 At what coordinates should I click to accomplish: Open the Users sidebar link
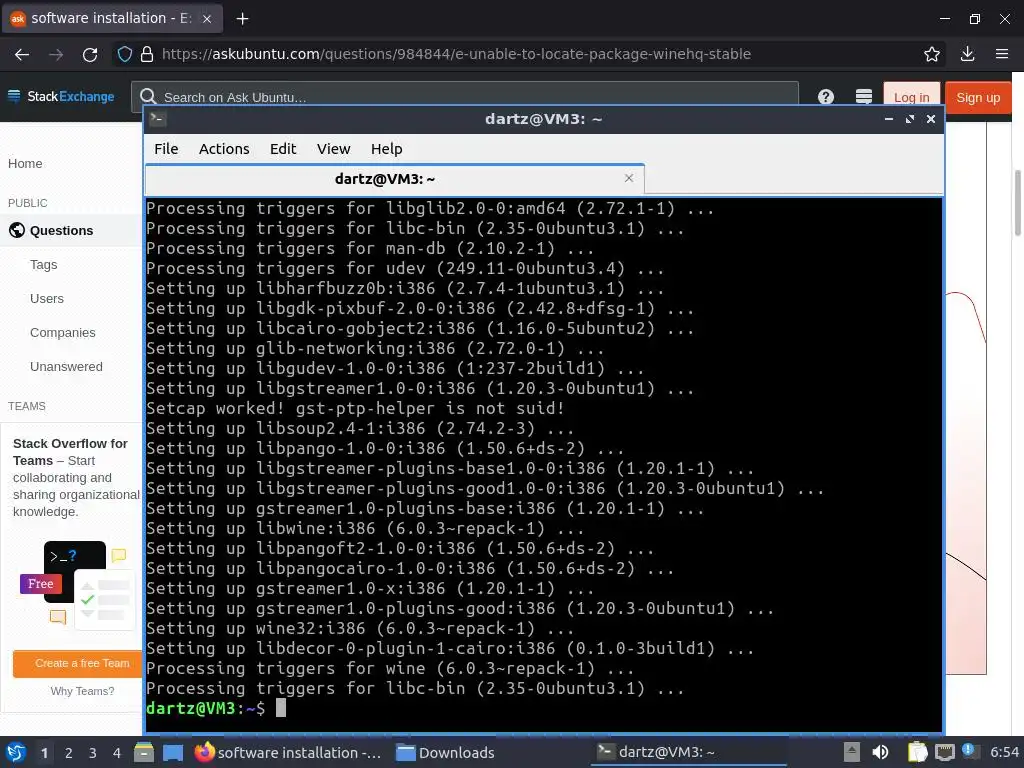coord(46,298)
